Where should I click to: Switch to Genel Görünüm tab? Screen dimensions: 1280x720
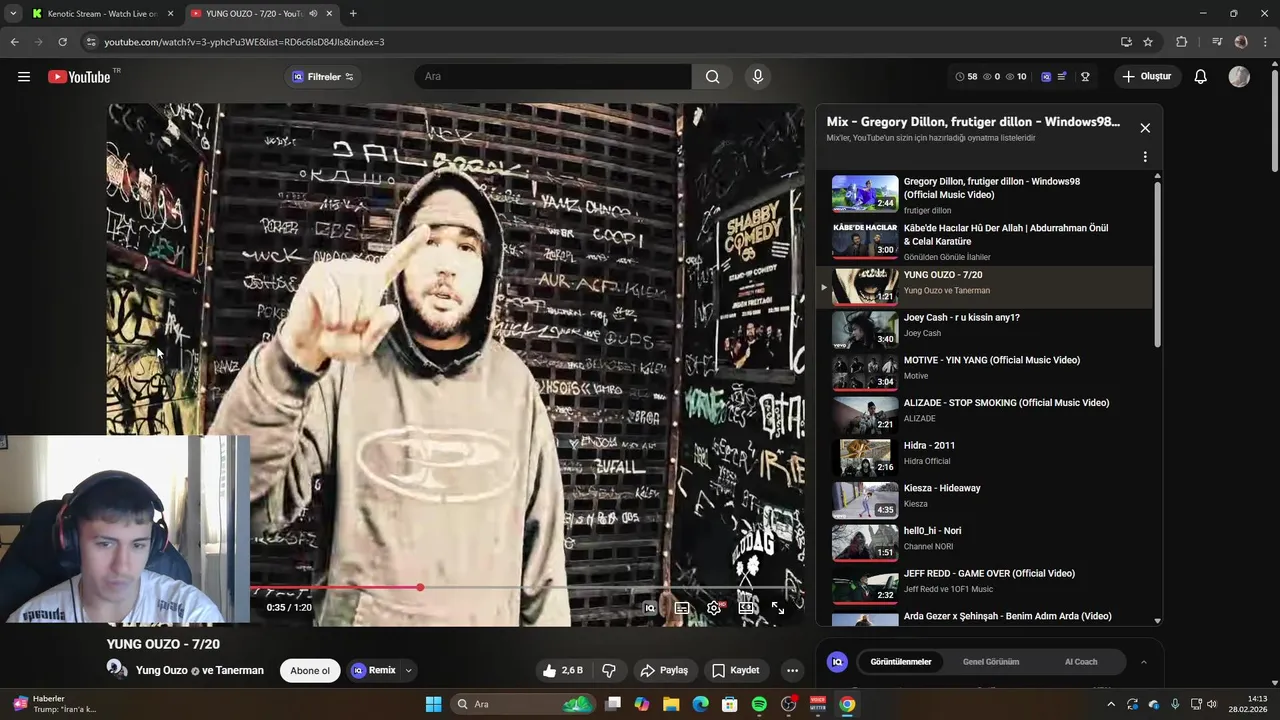click(x=991, y=662)
